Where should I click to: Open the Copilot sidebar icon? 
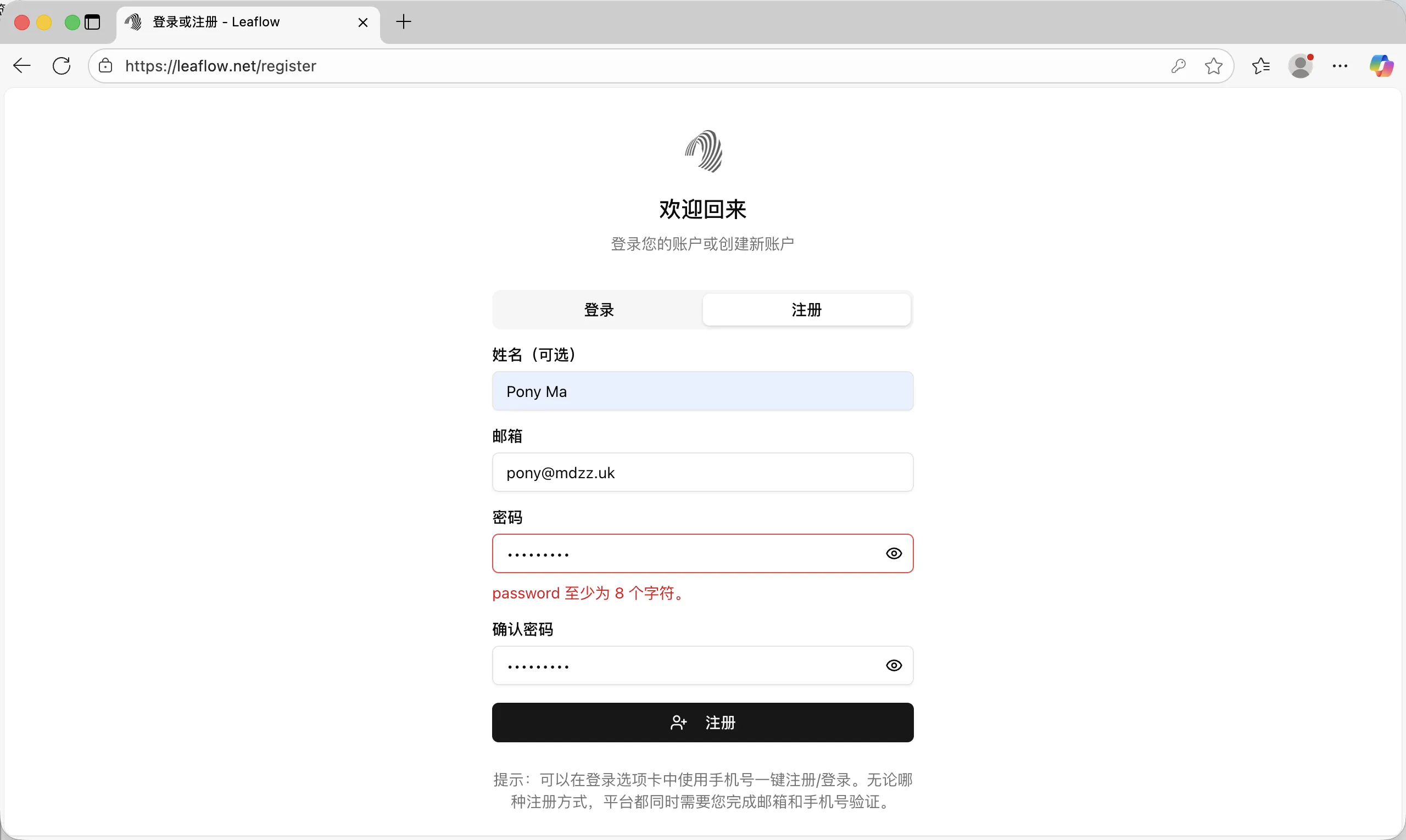1381,66
